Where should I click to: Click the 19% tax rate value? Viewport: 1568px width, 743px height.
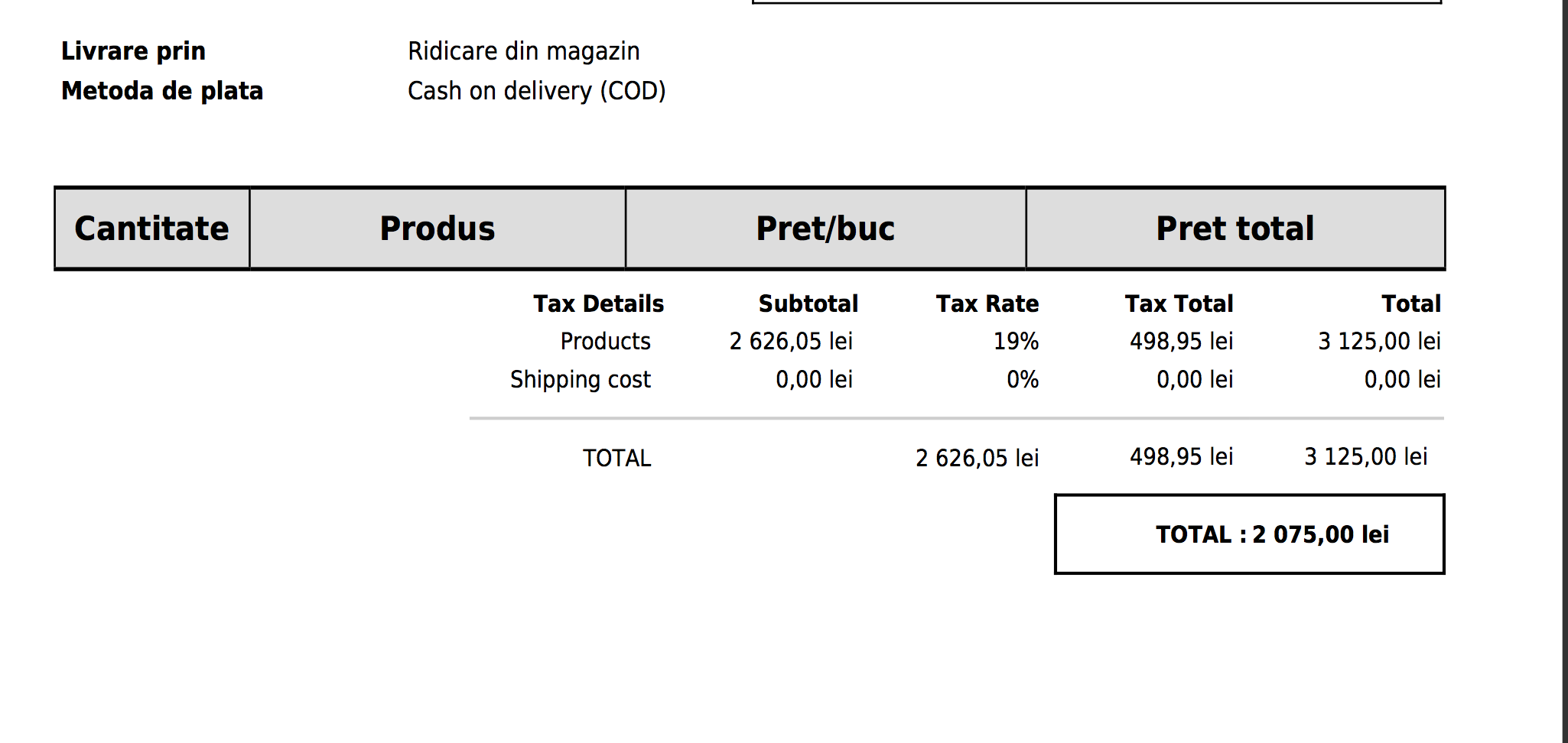(1016, 341)
